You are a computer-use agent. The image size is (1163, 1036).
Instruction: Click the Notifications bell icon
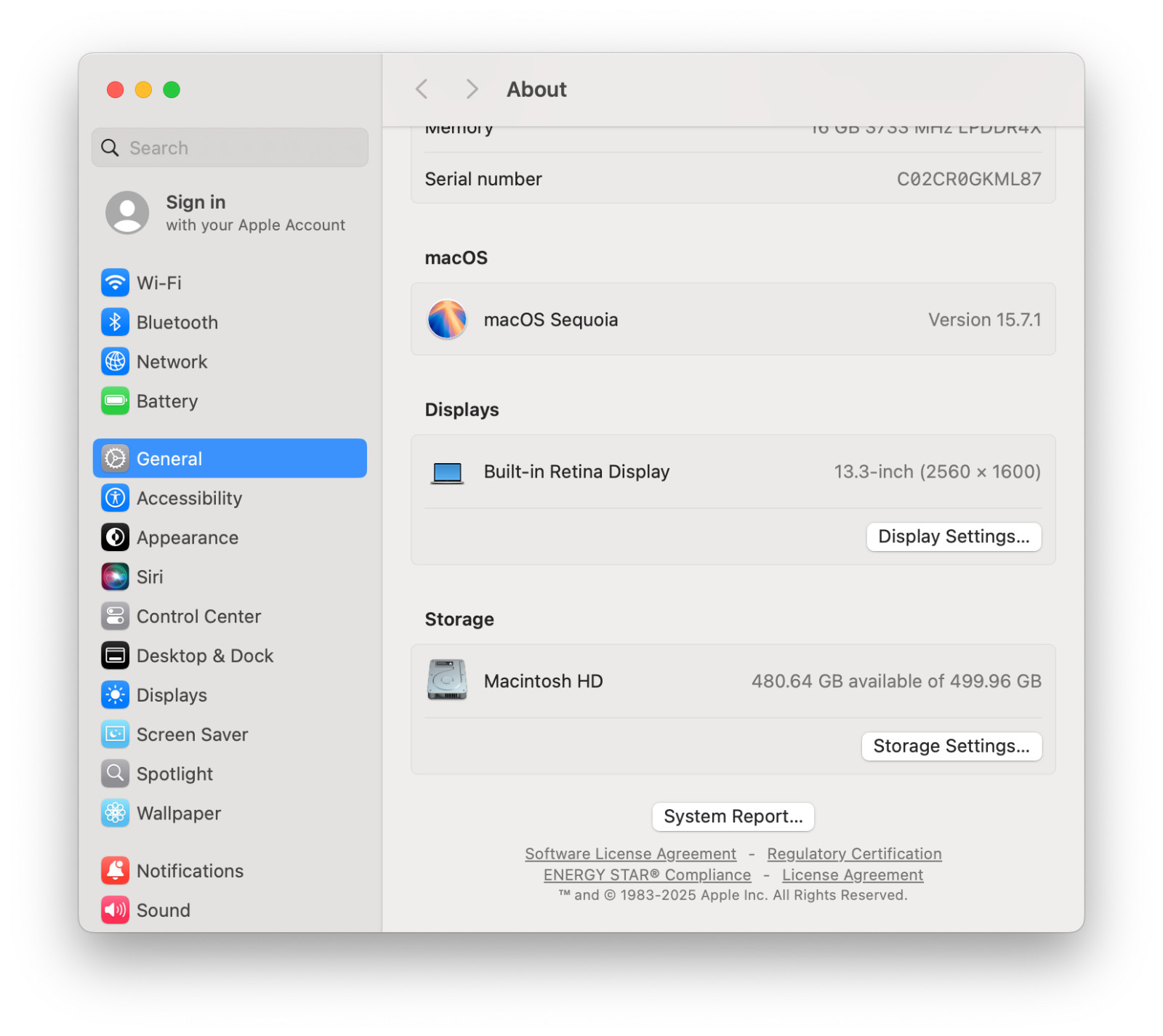click(115, 870)
